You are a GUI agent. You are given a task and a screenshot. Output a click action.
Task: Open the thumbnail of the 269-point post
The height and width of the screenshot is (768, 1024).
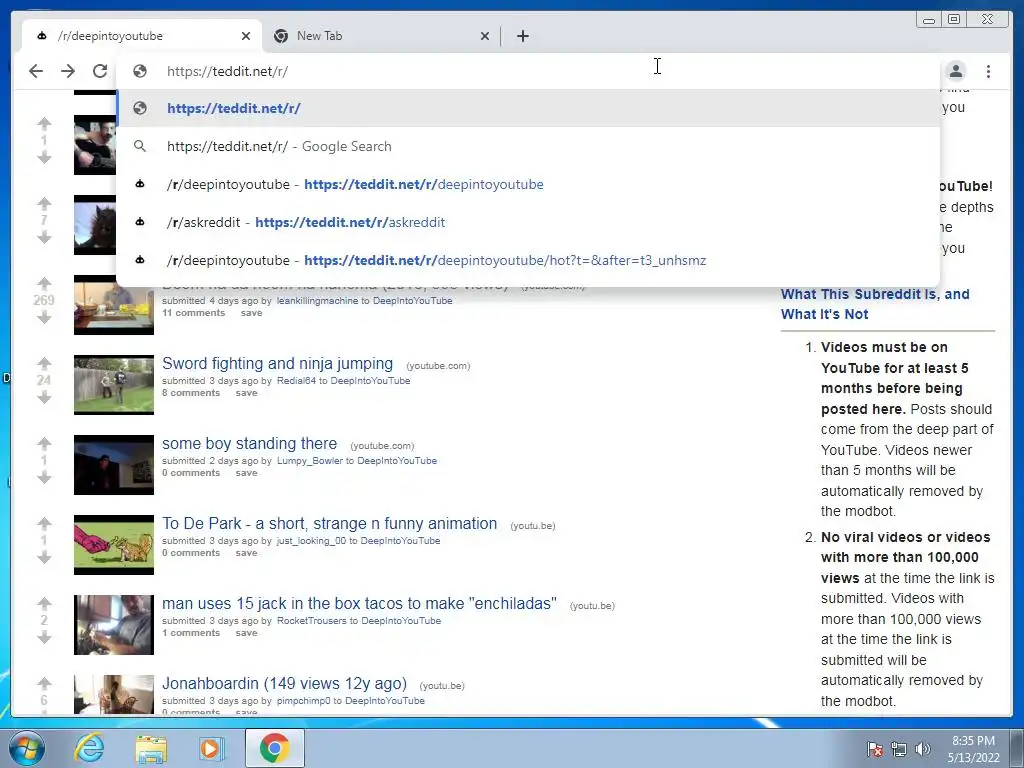[x=114, y=305]
